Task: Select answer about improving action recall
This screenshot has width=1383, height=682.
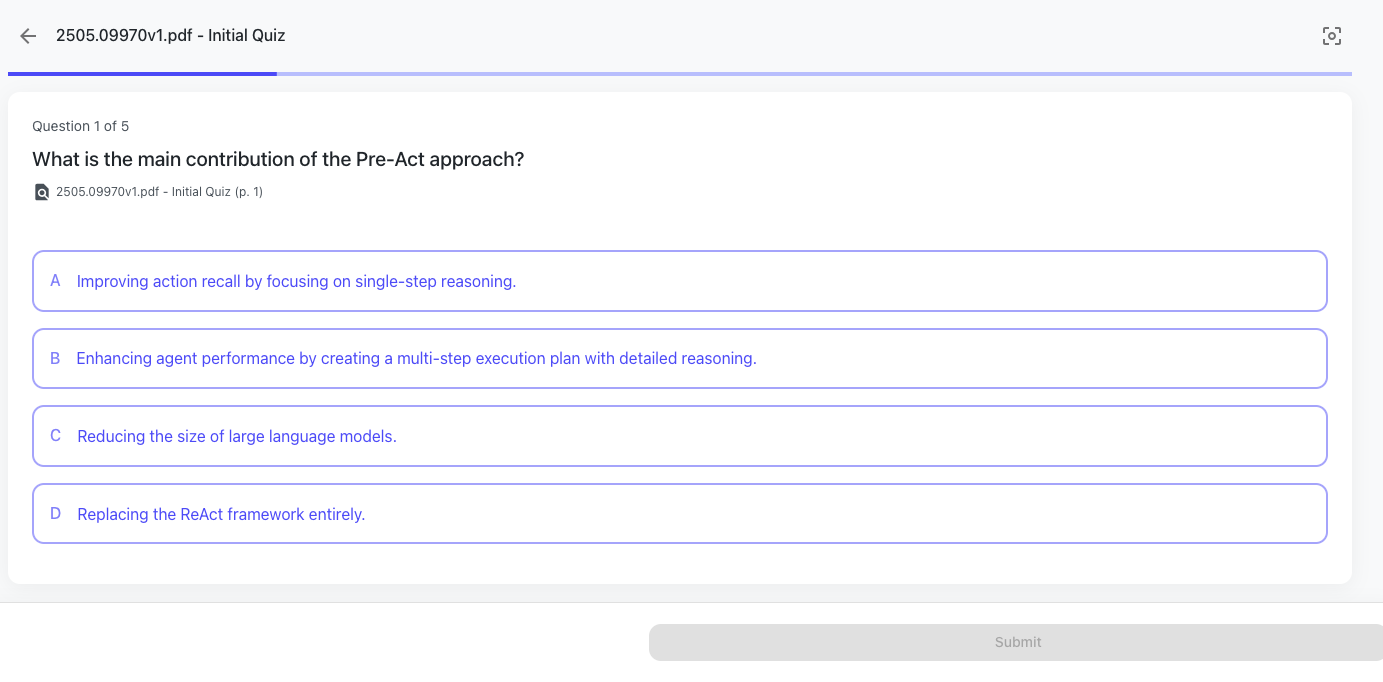Action: pyautogui.click(x=296, y=282)
